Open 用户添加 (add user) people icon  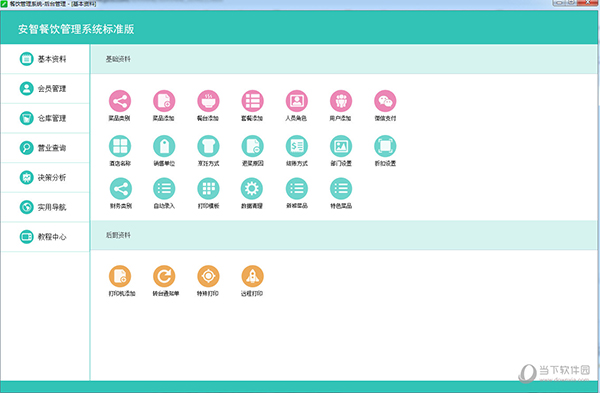(341, 101)
